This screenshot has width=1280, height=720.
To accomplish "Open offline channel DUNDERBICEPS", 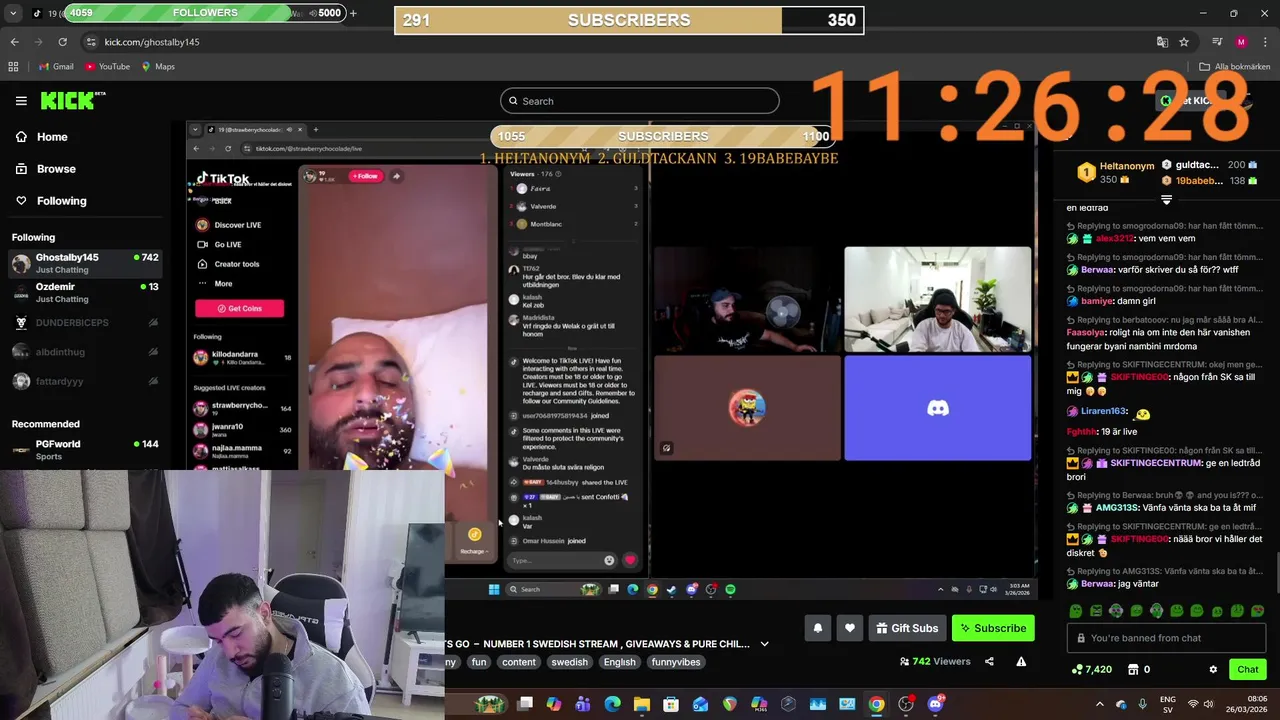I will 85,322.
